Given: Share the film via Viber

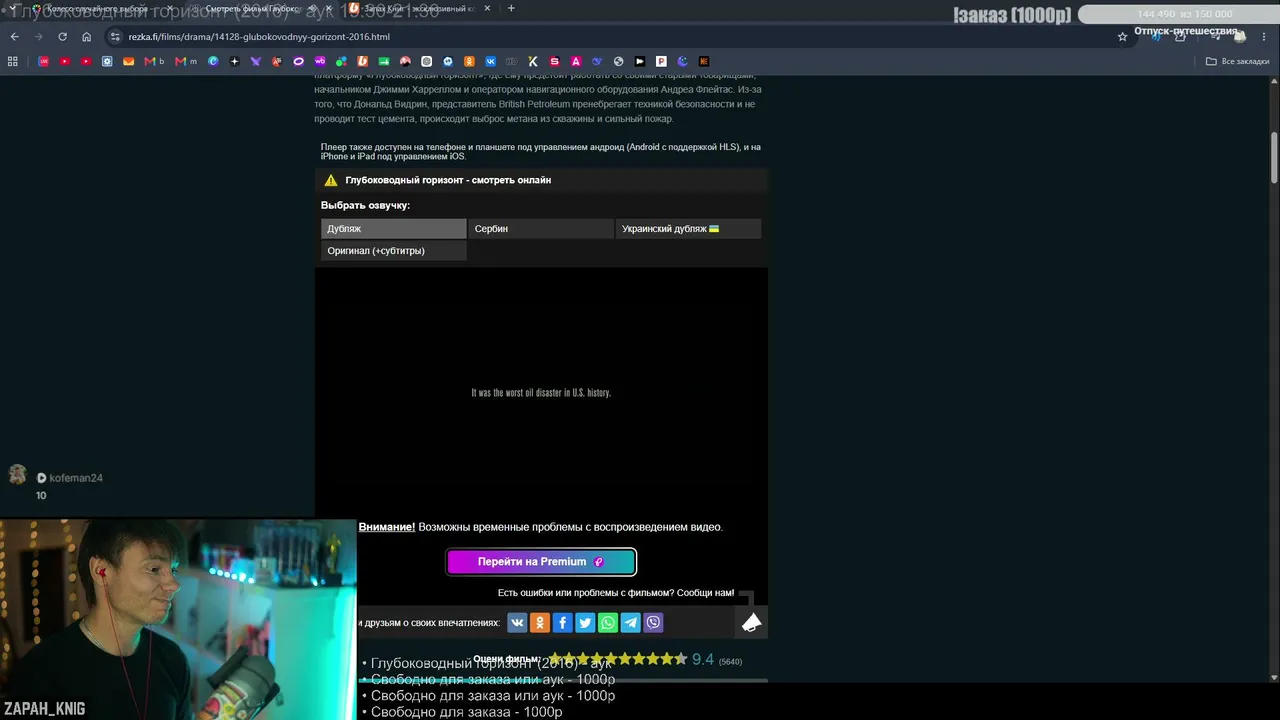Looking at the screenshot, I should tap(653, 623).
